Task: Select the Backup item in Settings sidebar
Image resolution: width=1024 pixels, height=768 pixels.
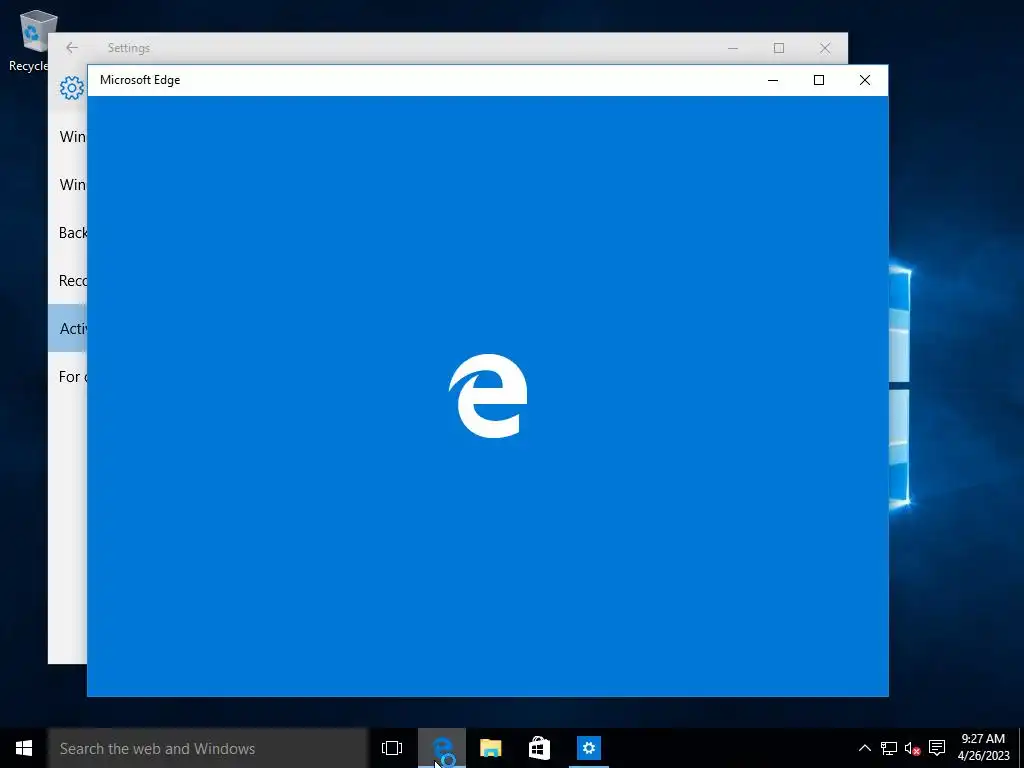Action: pos(68,232)
